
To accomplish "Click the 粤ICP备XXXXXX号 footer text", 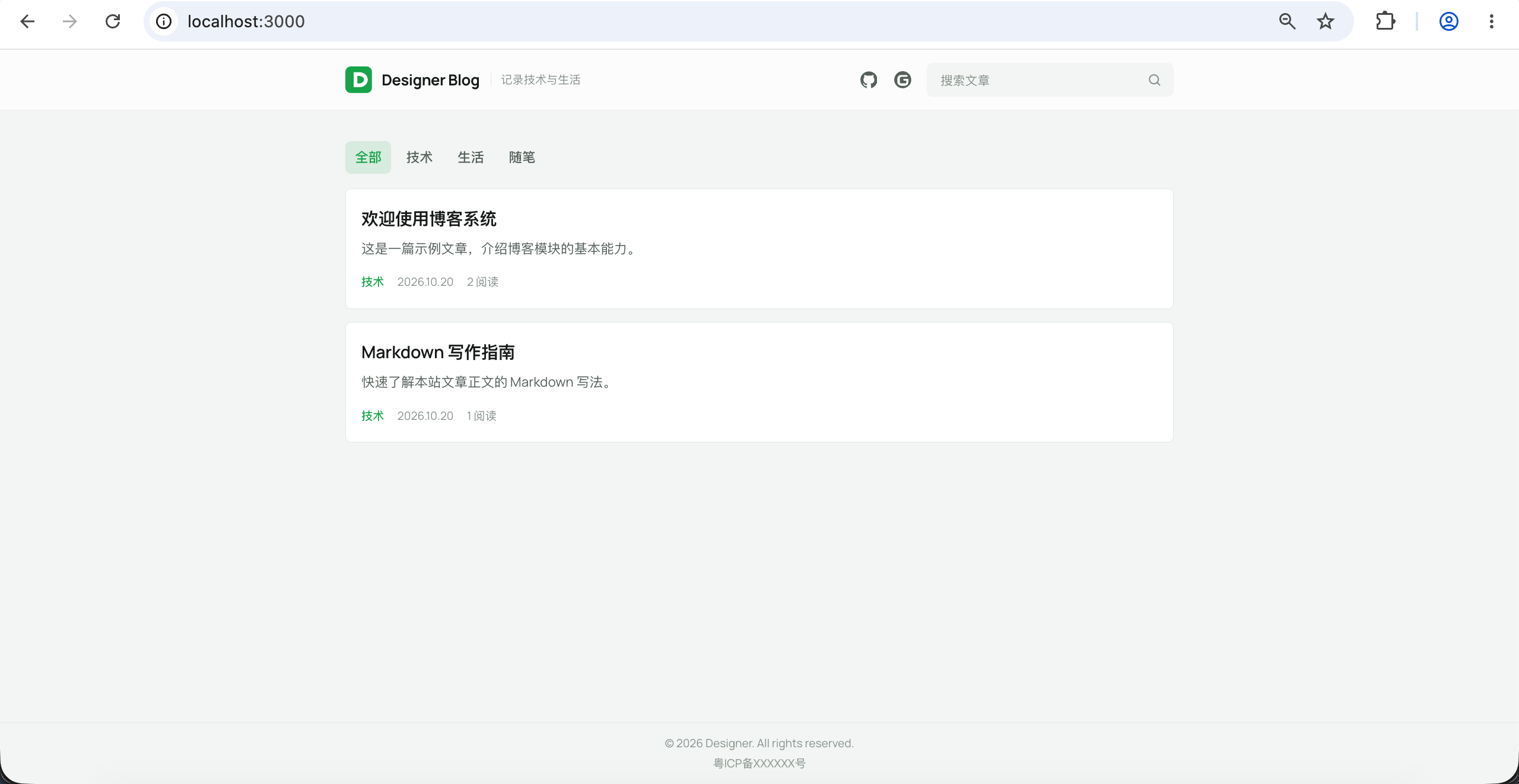I will coord(759,763).
